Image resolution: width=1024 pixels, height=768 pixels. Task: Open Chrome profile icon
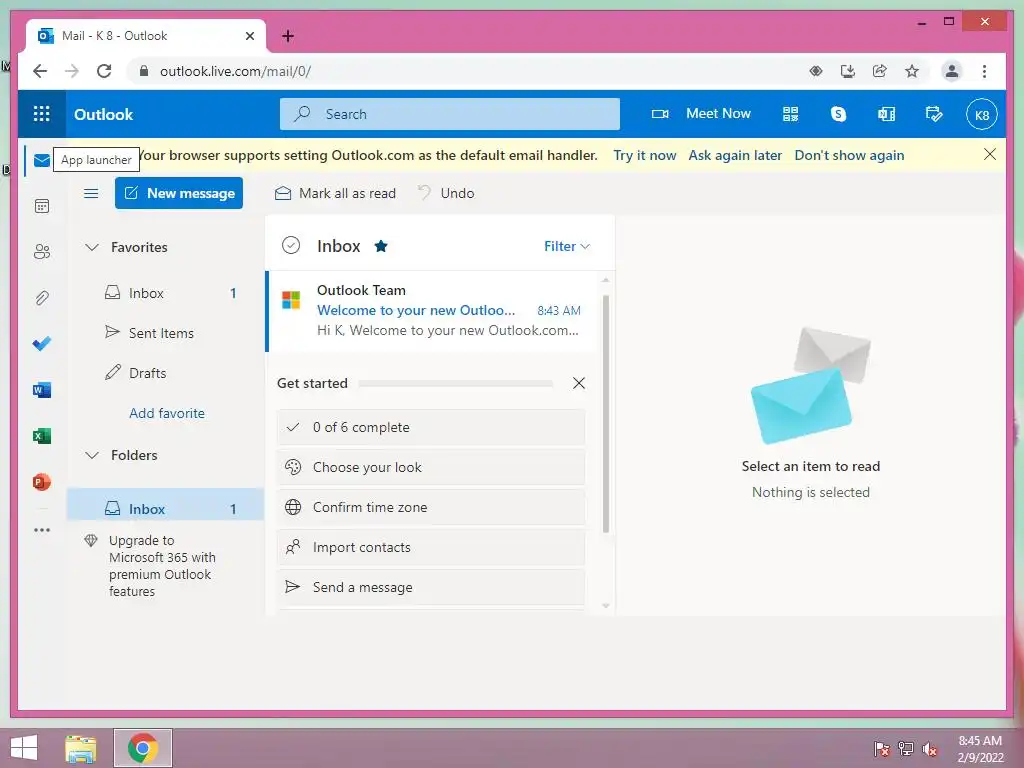[x=952, y=71]
